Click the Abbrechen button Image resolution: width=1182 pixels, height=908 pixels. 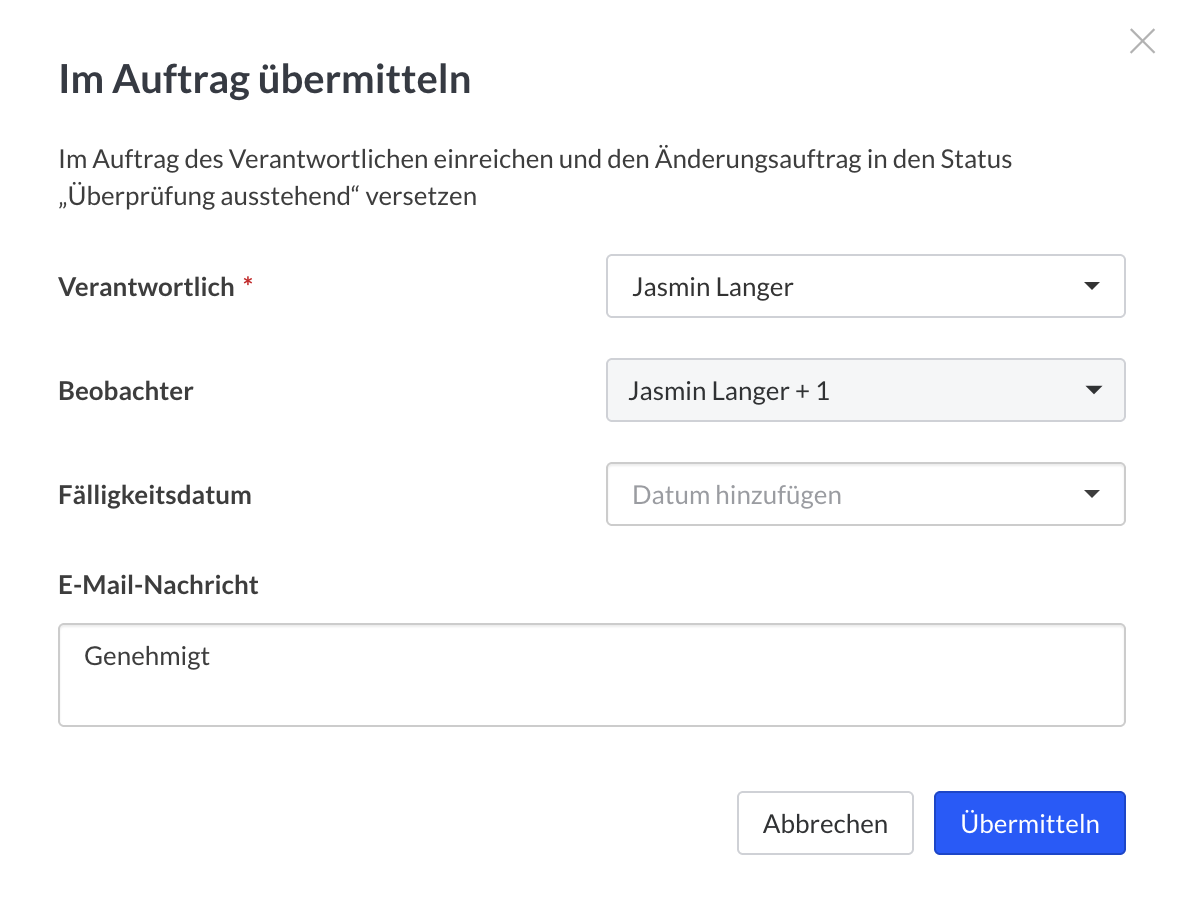(x=825, y=823)
